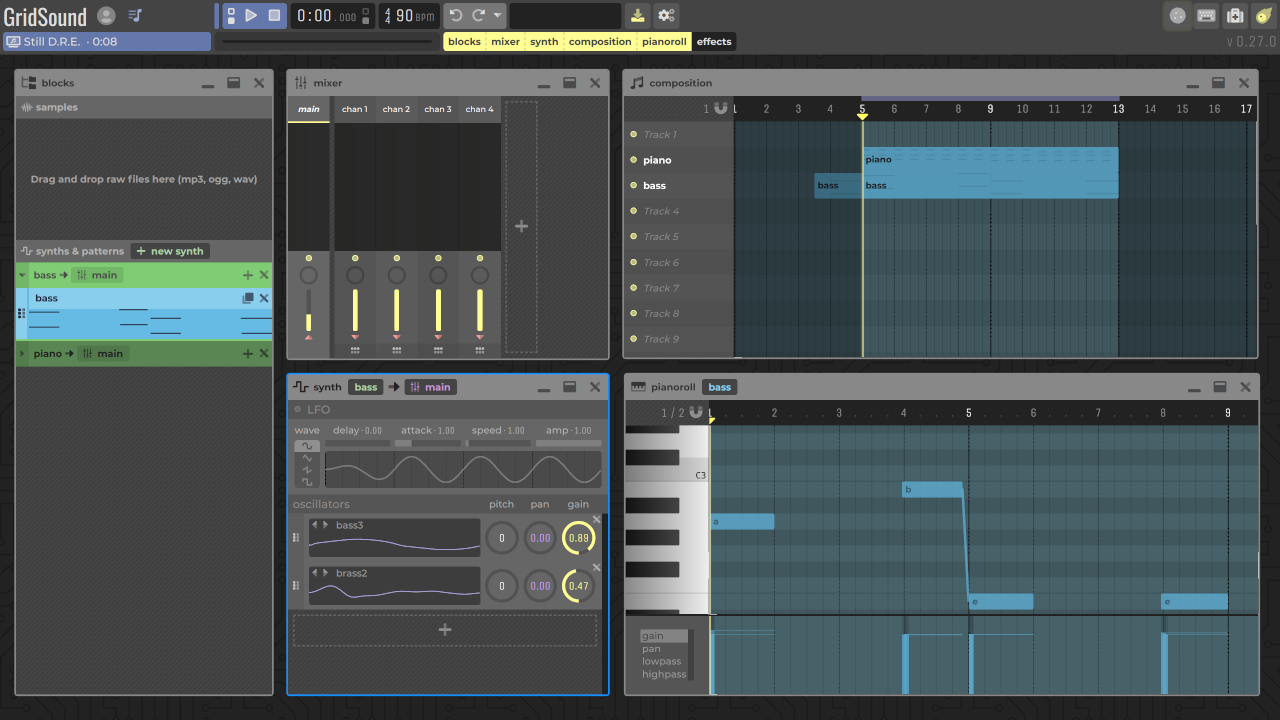Click the BPM tempo value 90
Screen dimensions: 1280x720
coord(404,15)
